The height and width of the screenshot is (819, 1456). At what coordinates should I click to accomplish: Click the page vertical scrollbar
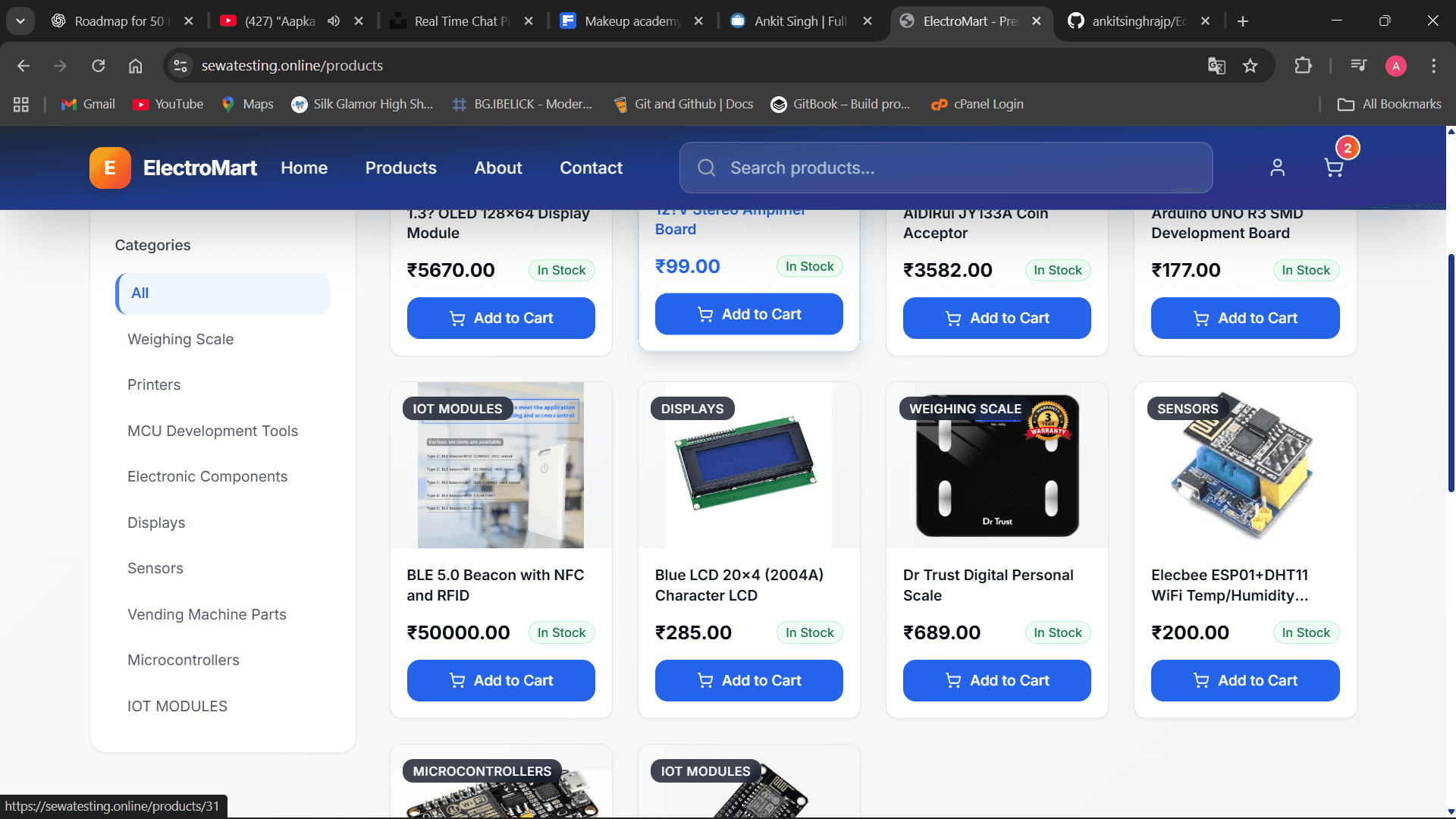coord(1451,373)
